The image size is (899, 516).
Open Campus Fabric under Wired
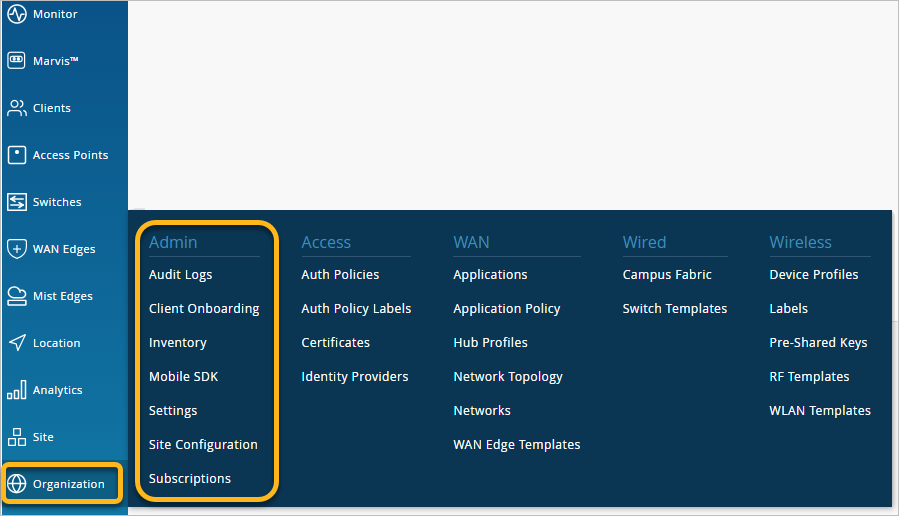point(667,275)
